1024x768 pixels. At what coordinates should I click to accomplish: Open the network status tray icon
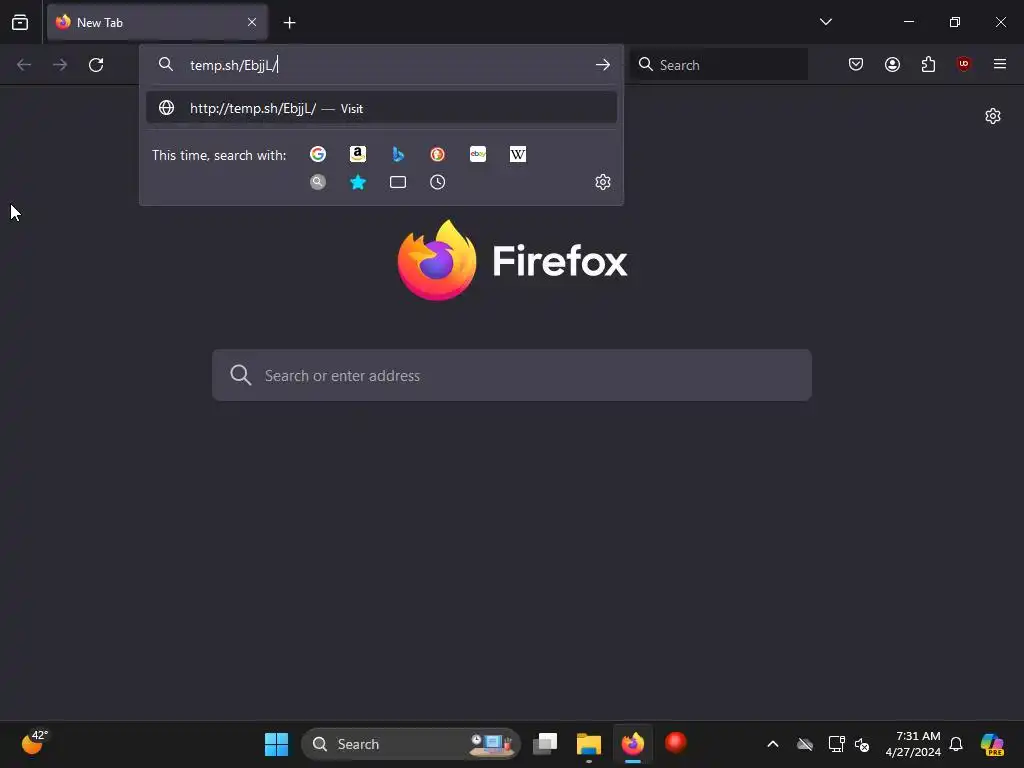[836, 744]
